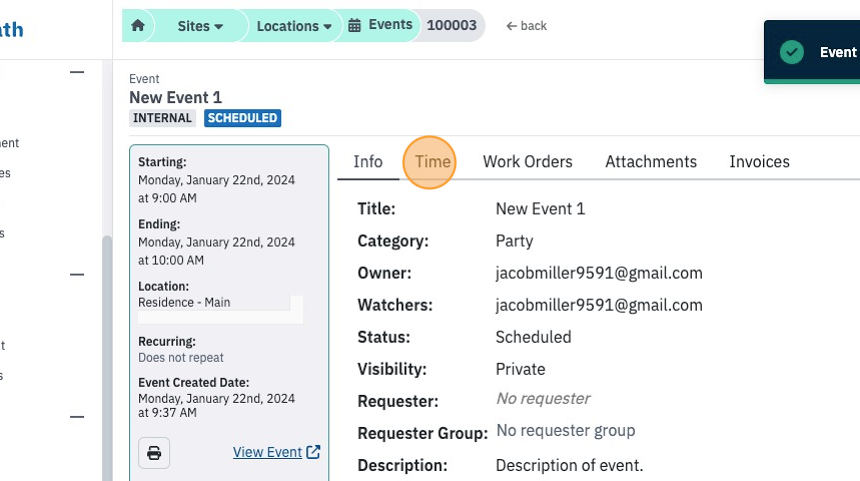Click the Party category value
This screenshot has height=481, width=860.
point(514,241)
